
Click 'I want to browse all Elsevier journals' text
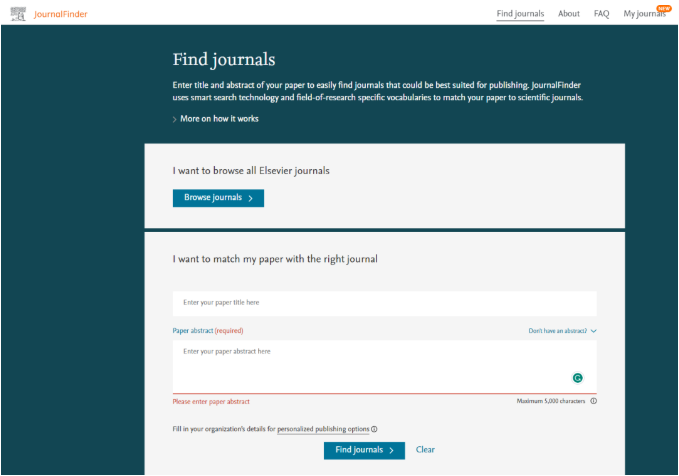click(x=251, y=171)
